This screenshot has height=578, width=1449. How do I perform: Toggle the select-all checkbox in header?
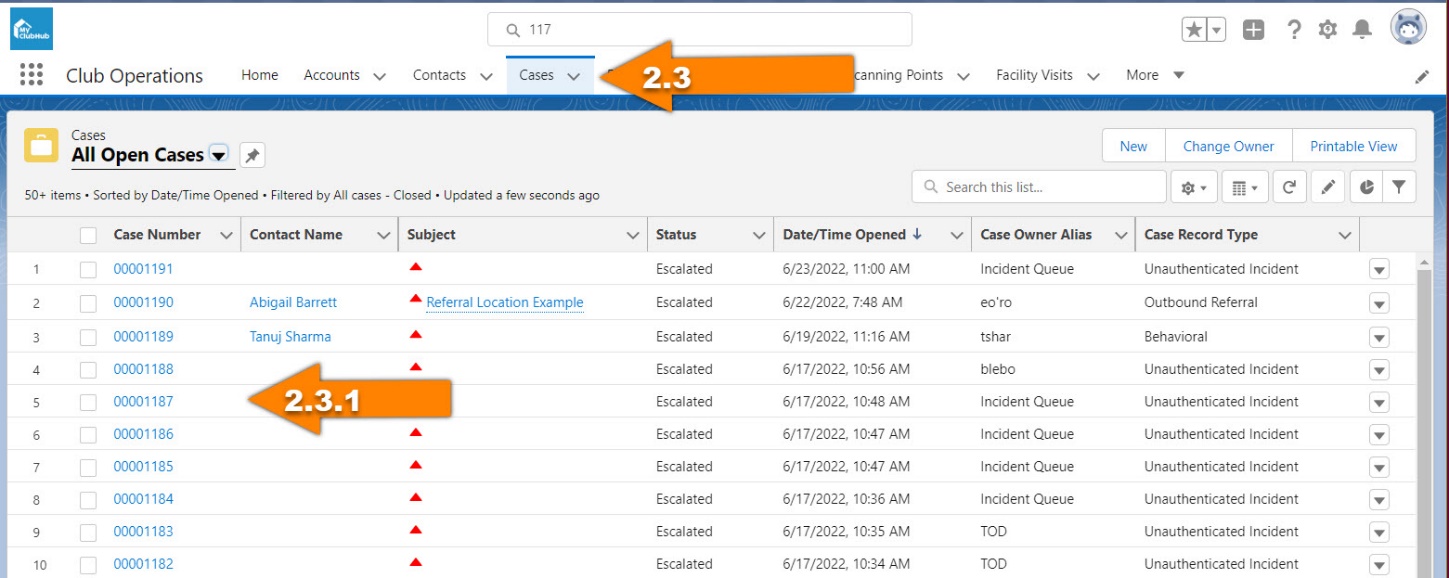tap(88, 235)
